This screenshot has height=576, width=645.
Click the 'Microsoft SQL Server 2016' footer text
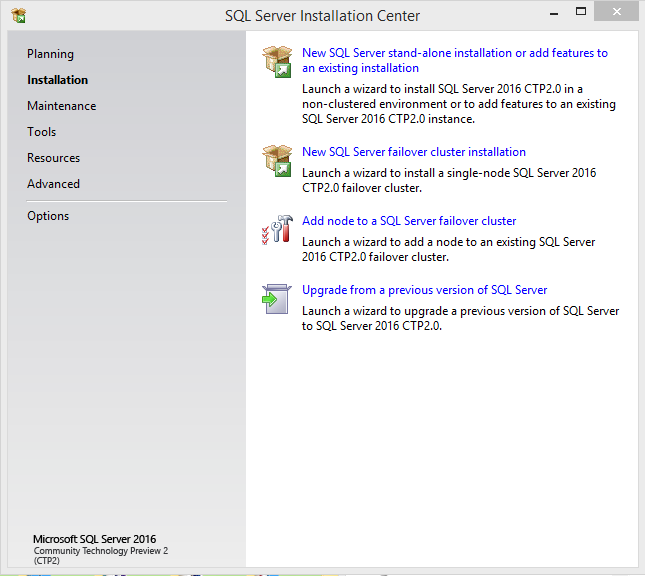pyautogui.click(x=95, y=539)
